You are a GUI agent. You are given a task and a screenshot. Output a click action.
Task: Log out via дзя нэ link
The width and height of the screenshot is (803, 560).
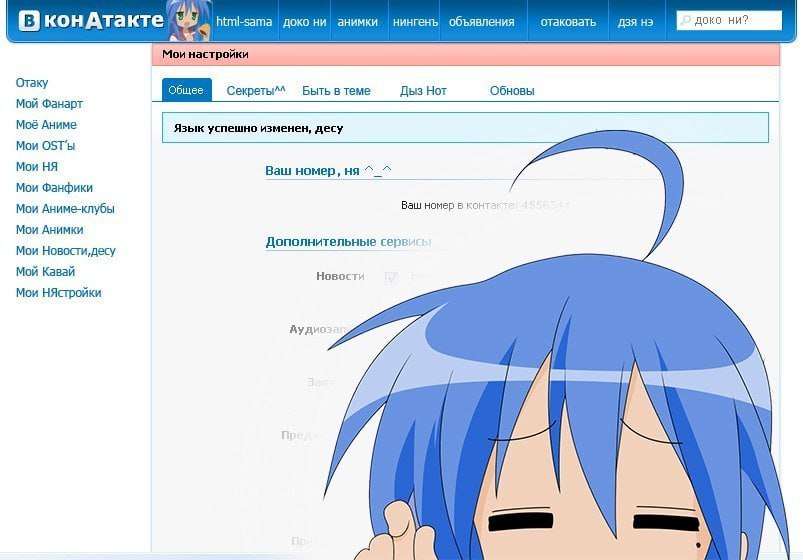click(x=635, y=22)
